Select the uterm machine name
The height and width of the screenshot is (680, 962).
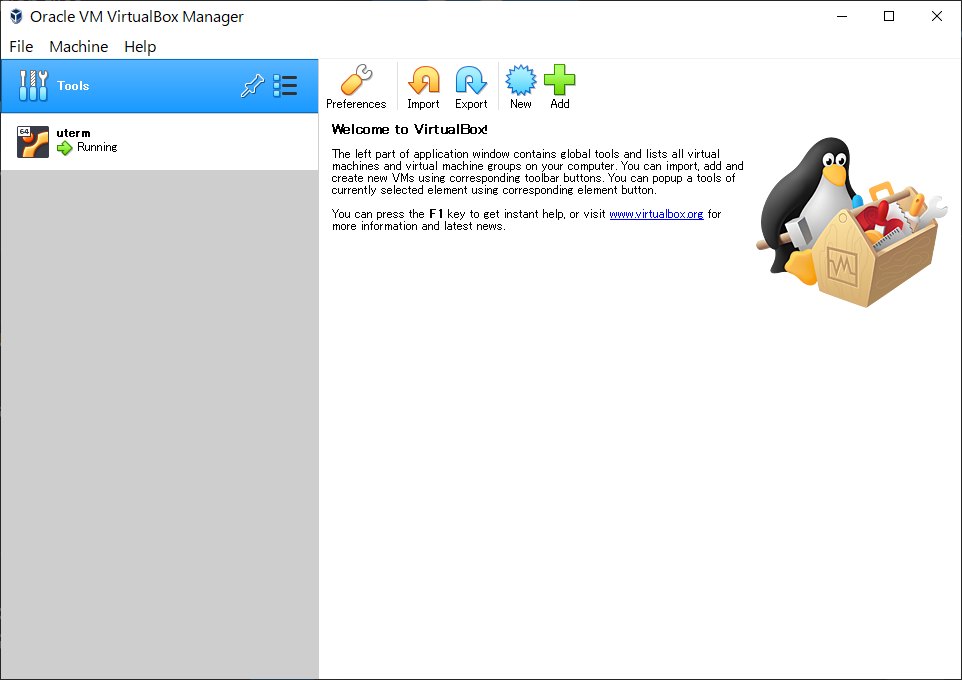click(73, 133)
